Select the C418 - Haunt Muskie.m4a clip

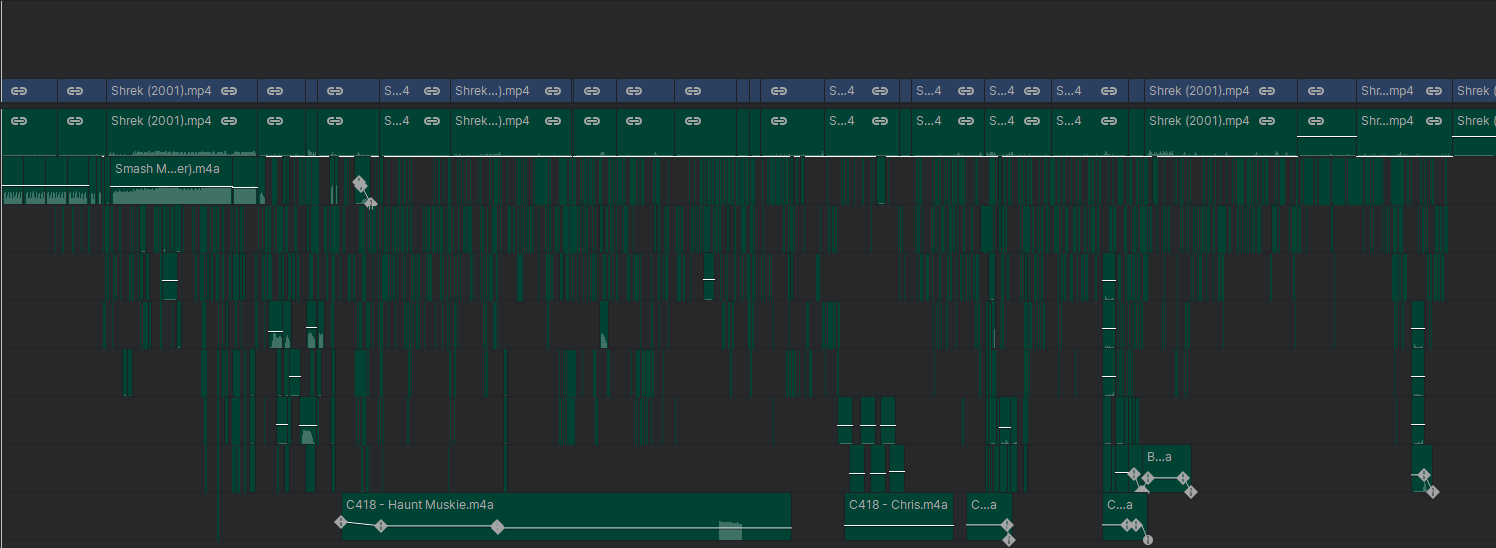point(566,516)
